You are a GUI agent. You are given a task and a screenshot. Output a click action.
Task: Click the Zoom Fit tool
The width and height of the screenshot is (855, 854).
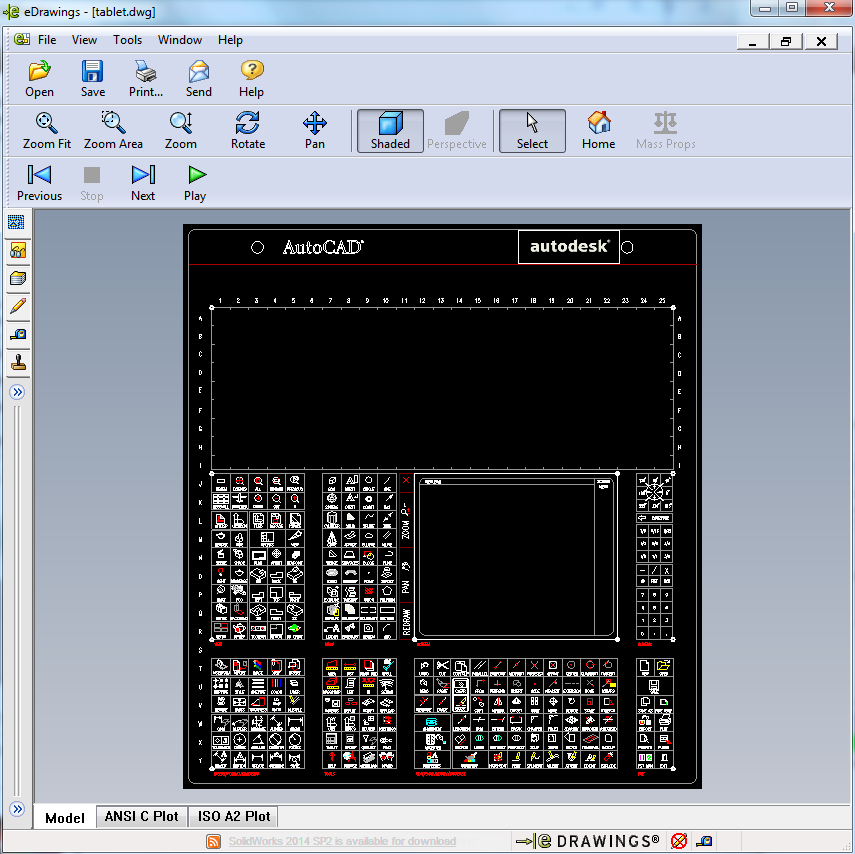[47, 130]
